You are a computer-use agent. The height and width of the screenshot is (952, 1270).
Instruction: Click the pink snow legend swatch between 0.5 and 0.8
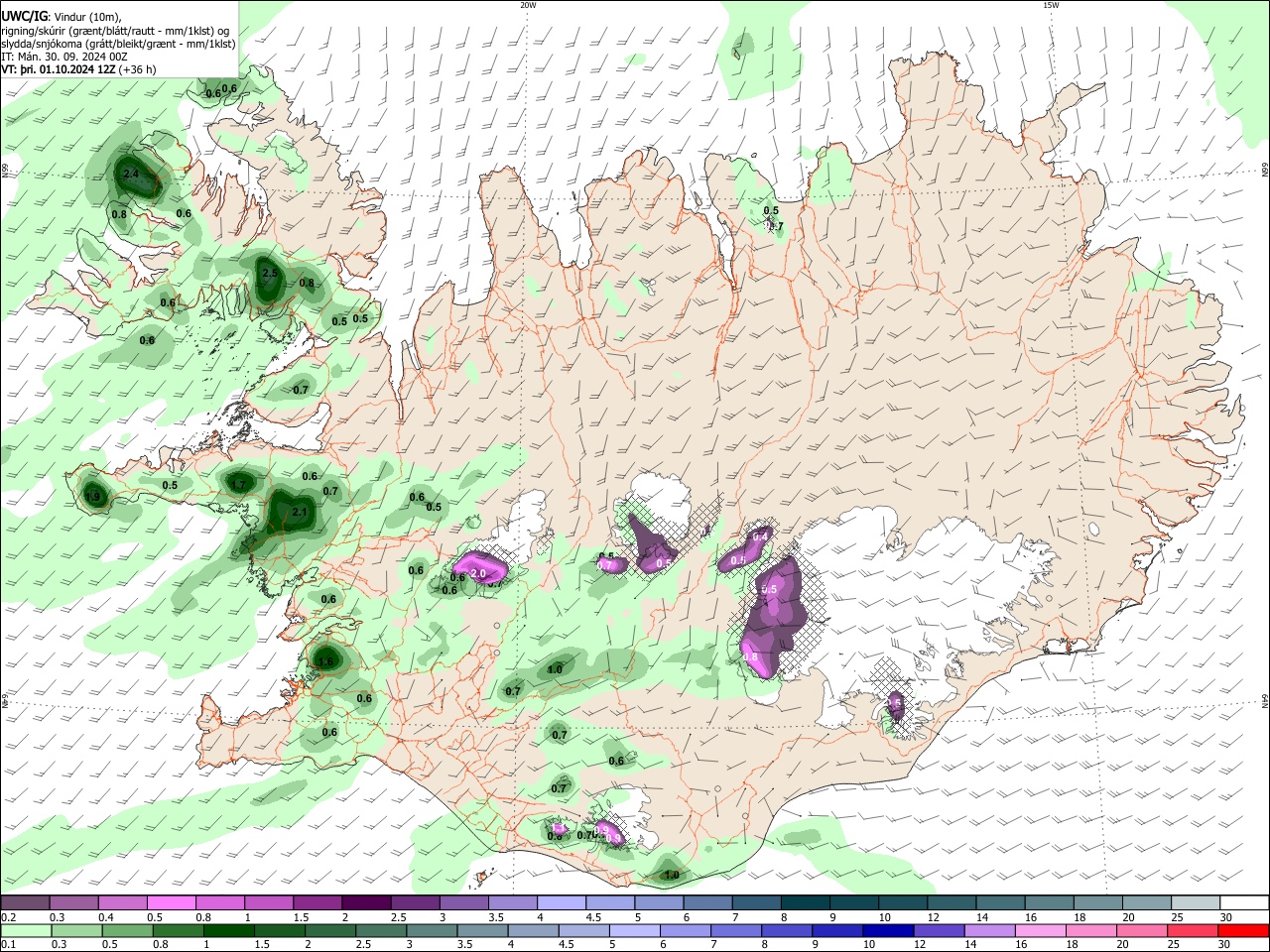(171, 903)
